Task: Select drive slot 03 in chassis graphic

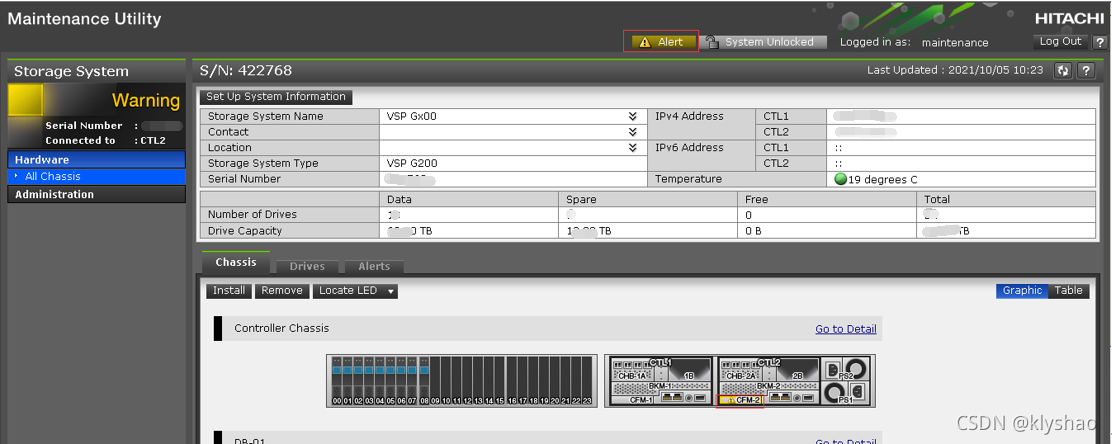Action: pyautogui.click(x=369, y=382)
